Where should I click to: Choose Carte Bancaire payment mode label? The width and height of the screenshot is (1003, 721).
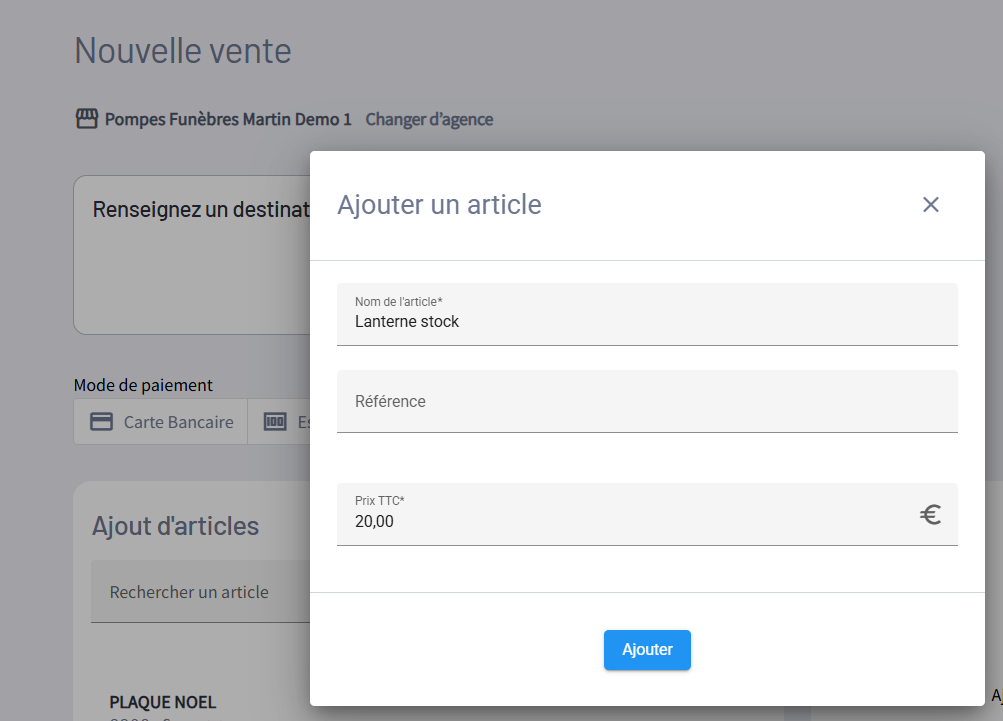178,422
